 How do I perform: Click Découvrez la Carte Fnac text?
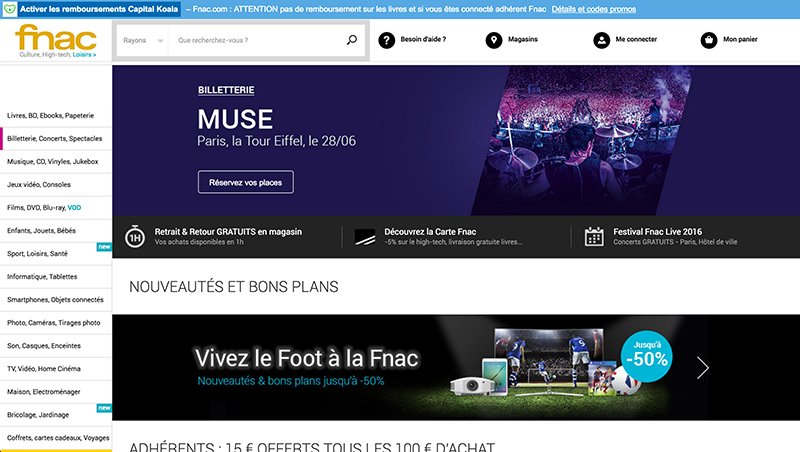click(430, 232)
